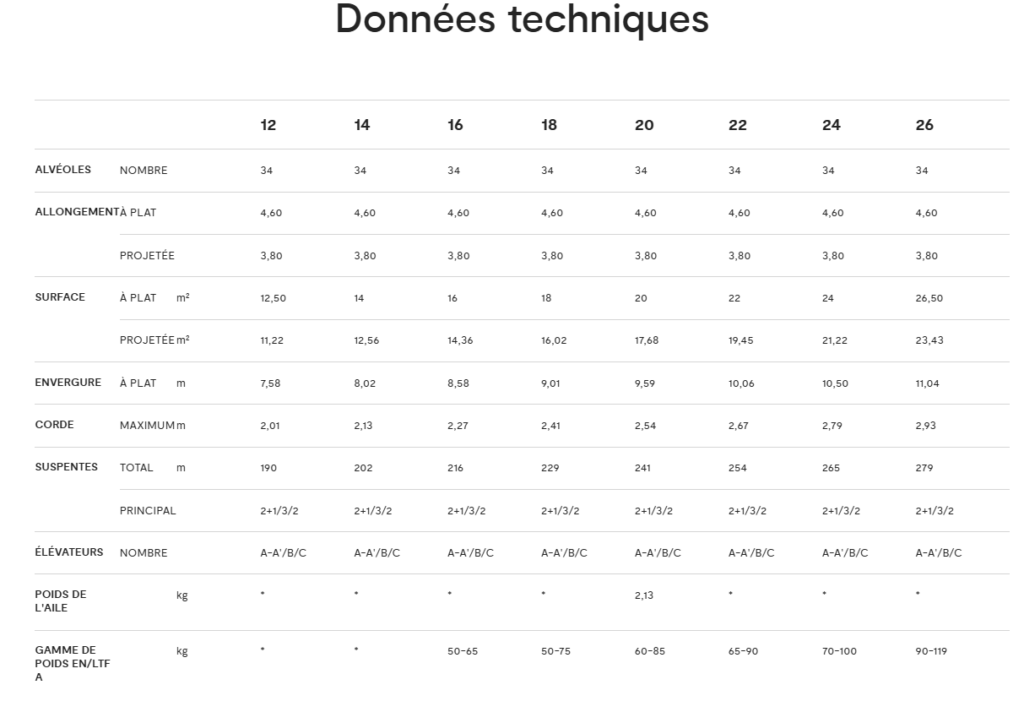Click the ENVERGURE row label
The image size is (1024, 712).
pos(67,382)
